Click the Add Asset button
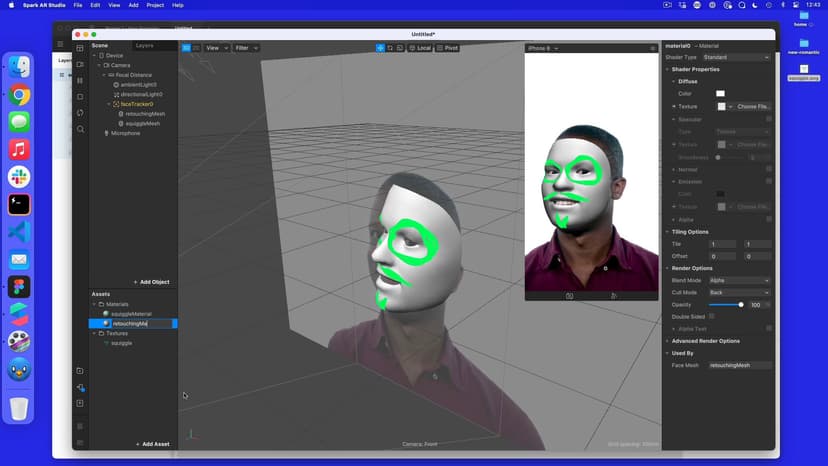 click(153, 444)
